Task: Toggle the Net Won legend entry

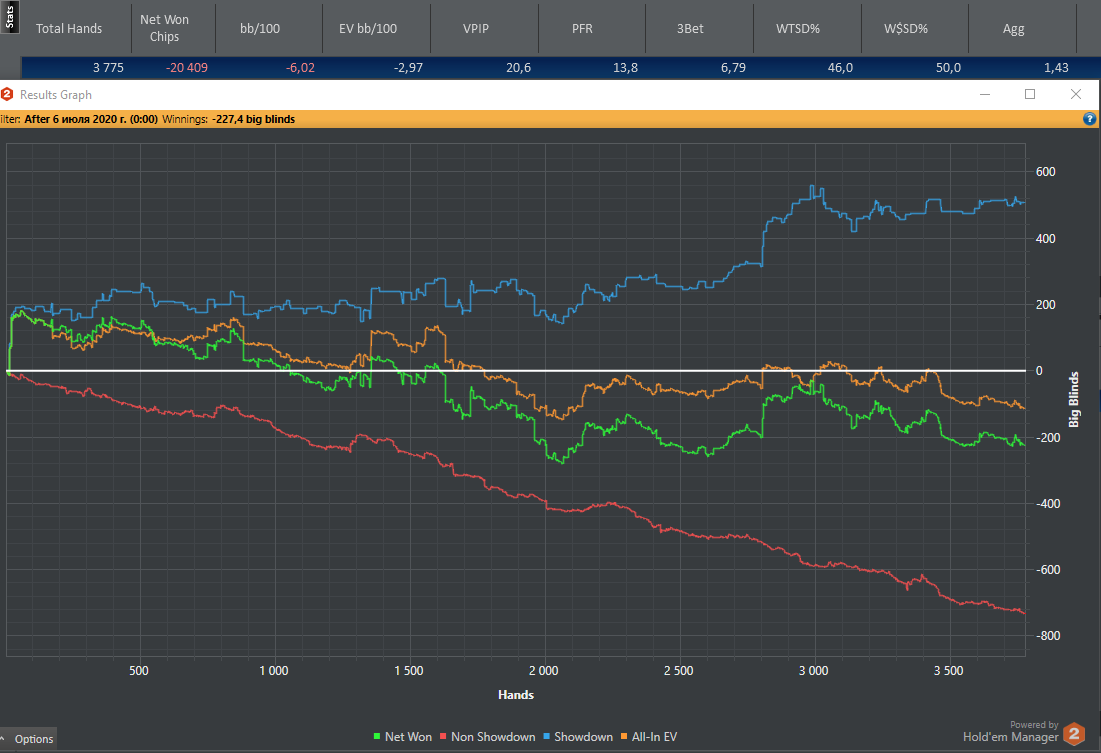Action: 402,737
